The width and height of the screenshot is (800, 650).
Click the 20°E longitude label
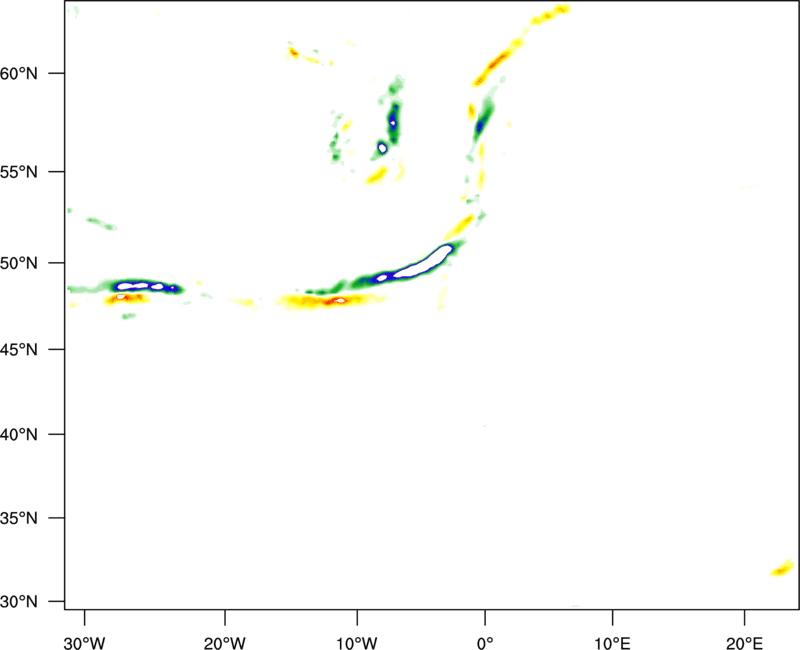click(x=744, y=643)
